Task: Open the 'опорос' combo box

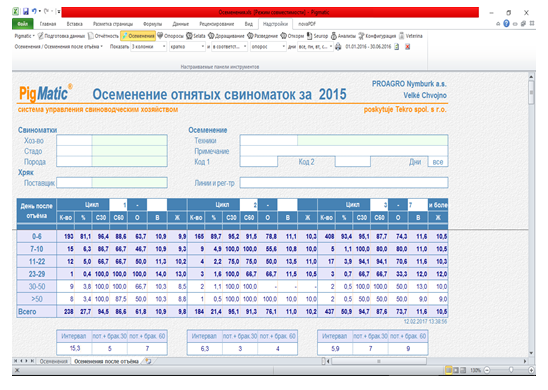Action: click(268, 46)
